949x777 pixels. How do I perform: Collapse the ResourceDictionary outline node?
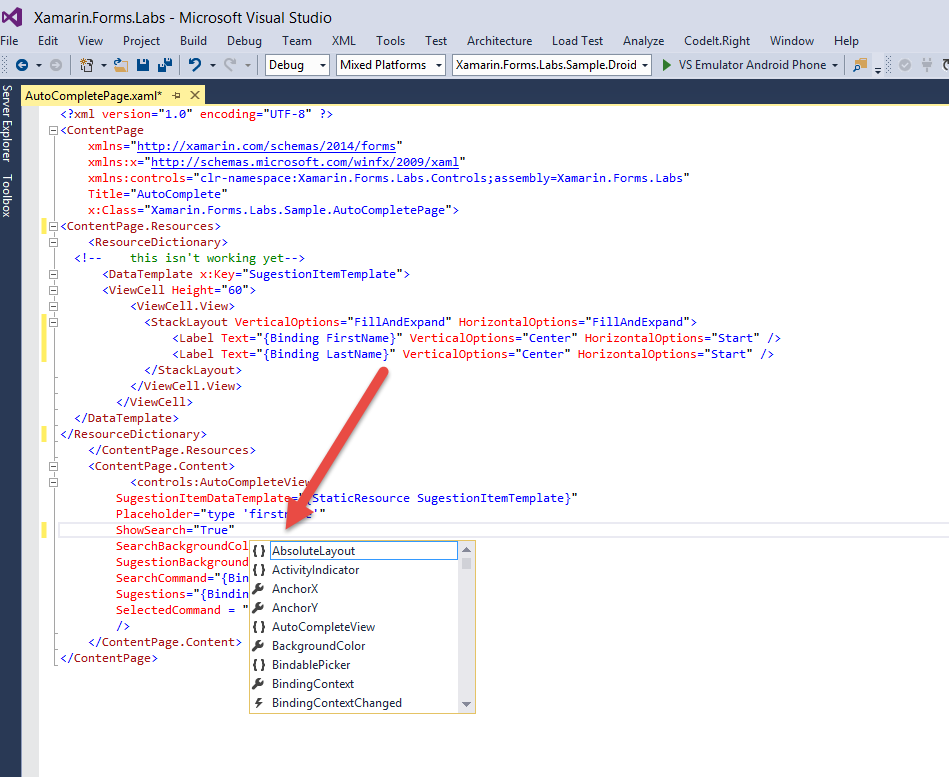53,242
